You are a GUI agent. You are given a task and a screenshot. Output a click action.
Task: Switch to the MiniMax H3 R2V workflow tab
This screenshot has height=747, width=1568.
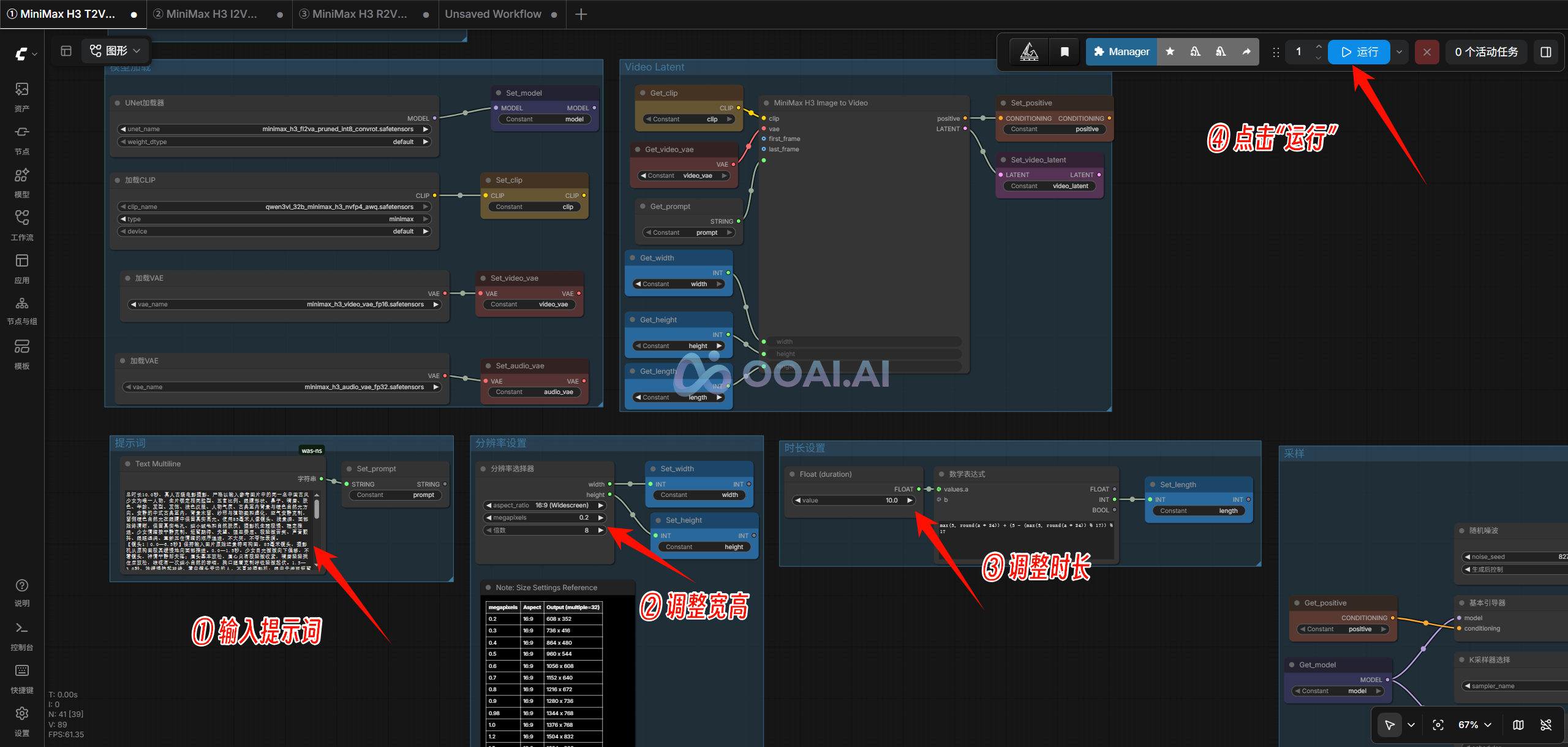[365, 14]
